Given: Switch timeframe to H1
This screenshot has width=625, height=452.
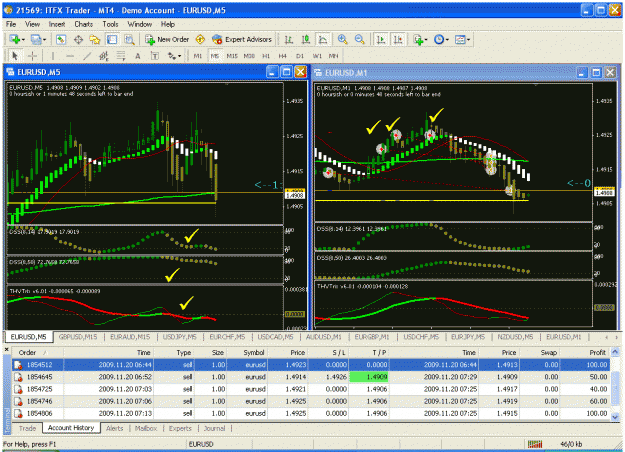Looking at the screenshot, I should click(x=266, y=56).
